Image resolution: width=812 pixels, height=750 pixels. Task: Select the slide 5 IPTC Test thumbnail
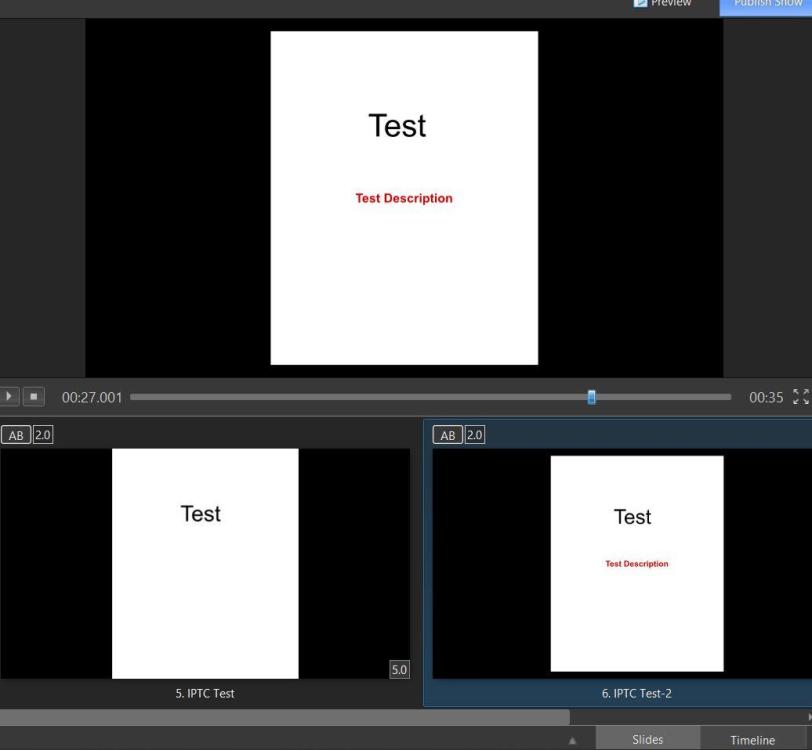pos(205,563)
